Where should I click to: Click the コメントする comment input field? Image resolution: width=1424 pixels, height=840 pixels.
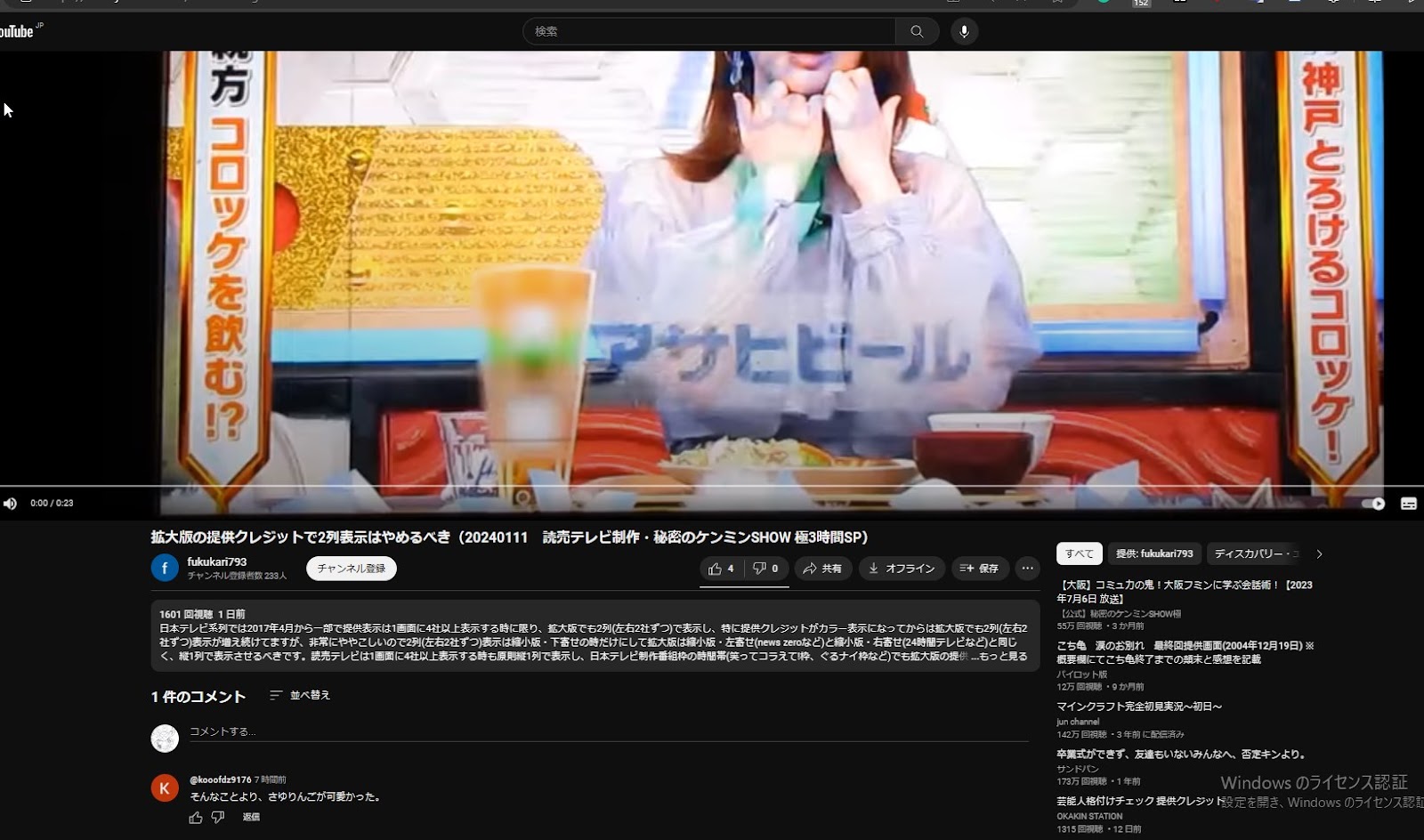[609, 732]
